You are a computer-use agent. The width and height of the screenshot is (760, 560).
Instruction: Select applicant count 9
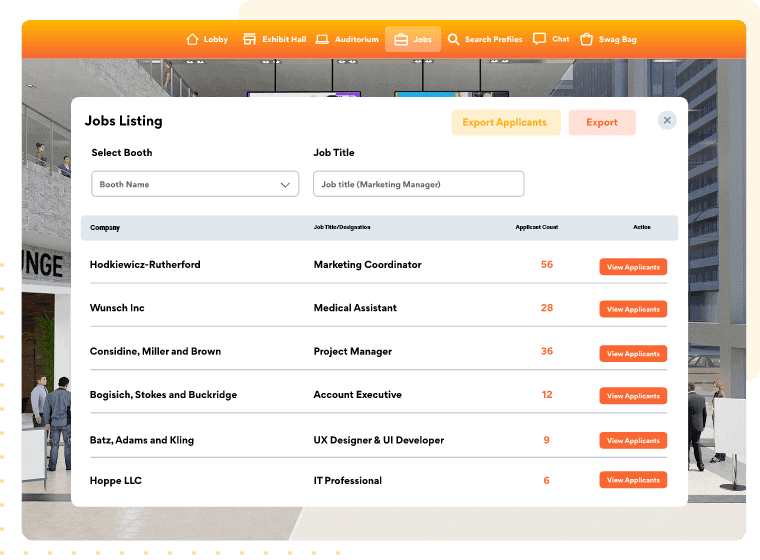[546, 440]
